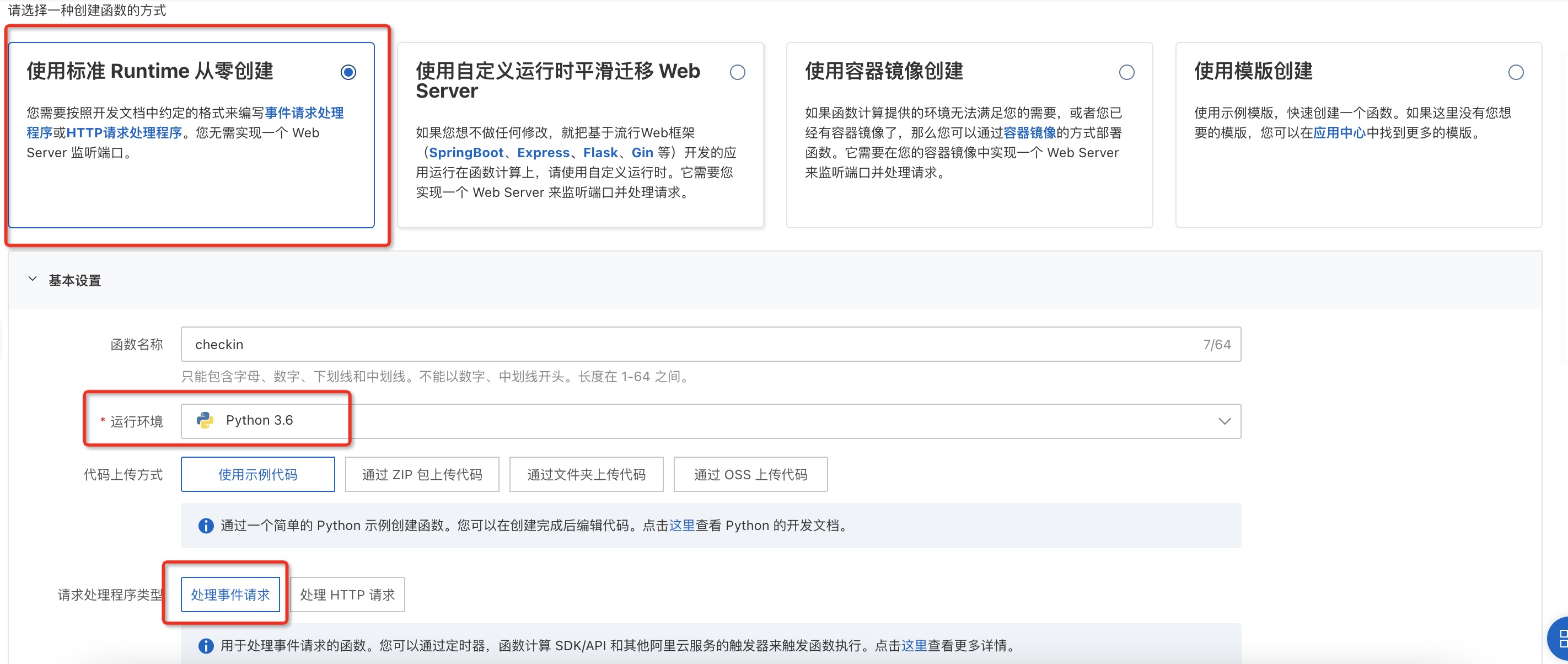Screen dimensions: 1568x664
Task: Select the 使用标准 Runtime 从零创建 radio button
Action: click(348, 72)
